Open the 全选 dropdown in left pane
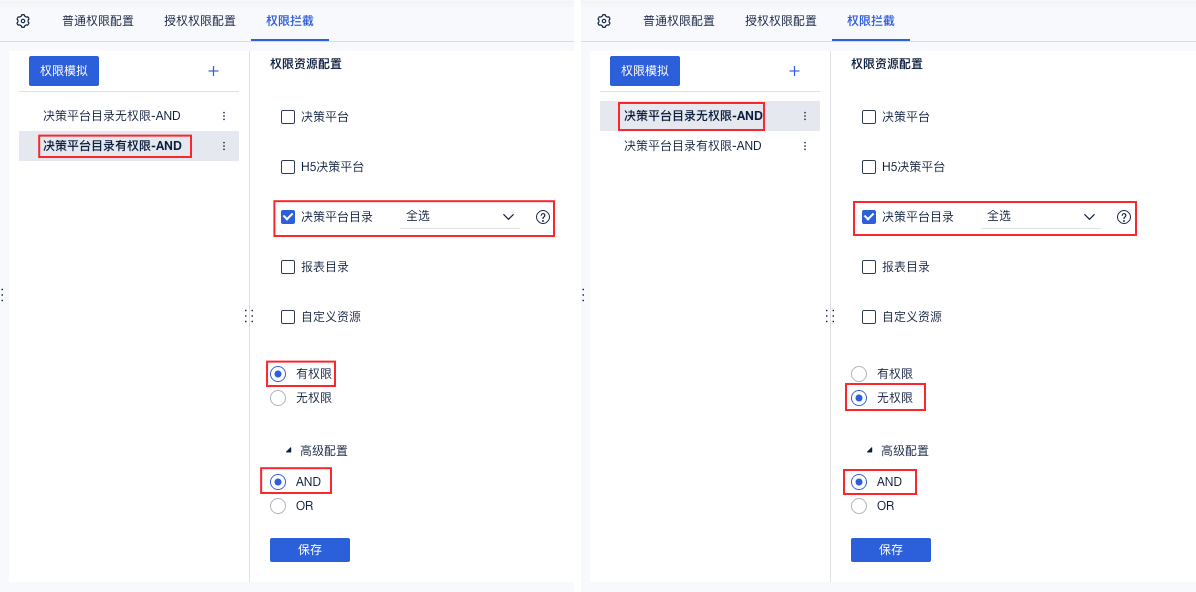1196x592 pixels. click(460, 217)
